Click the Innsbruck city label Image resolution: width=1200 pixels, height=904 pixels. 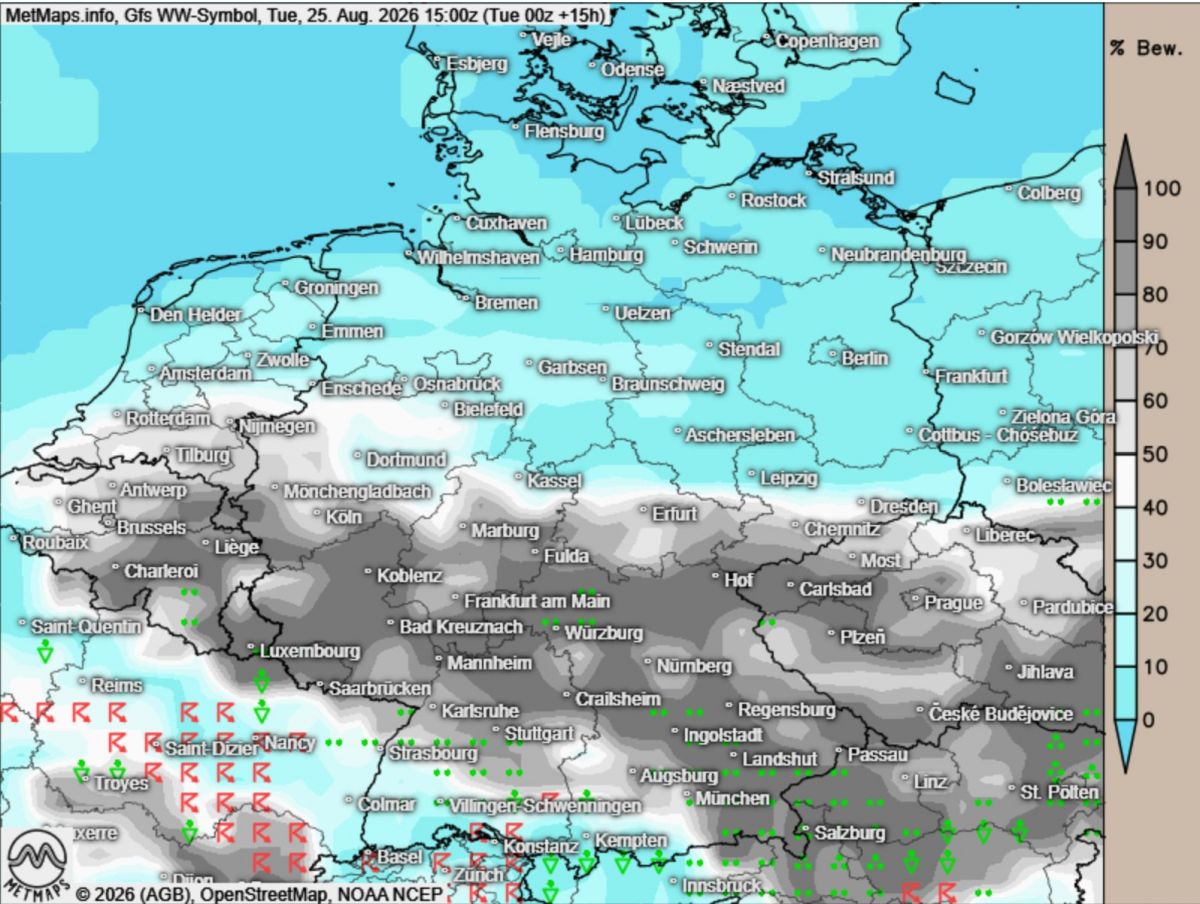721,885
